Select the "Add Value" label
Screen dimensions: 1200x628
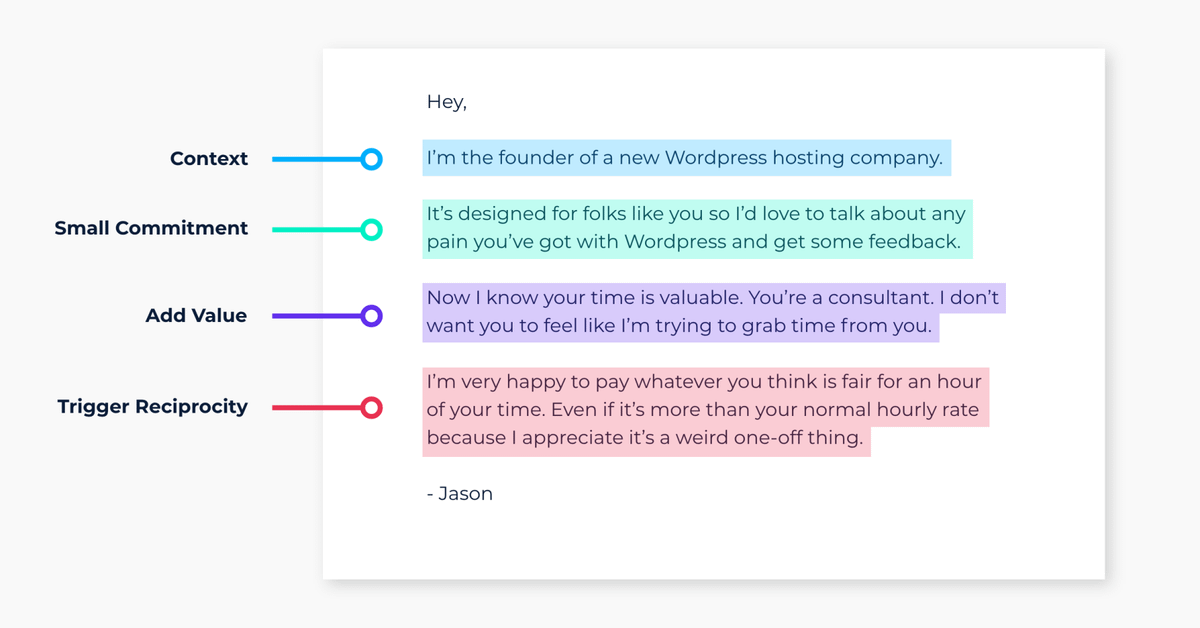[196, 316]
